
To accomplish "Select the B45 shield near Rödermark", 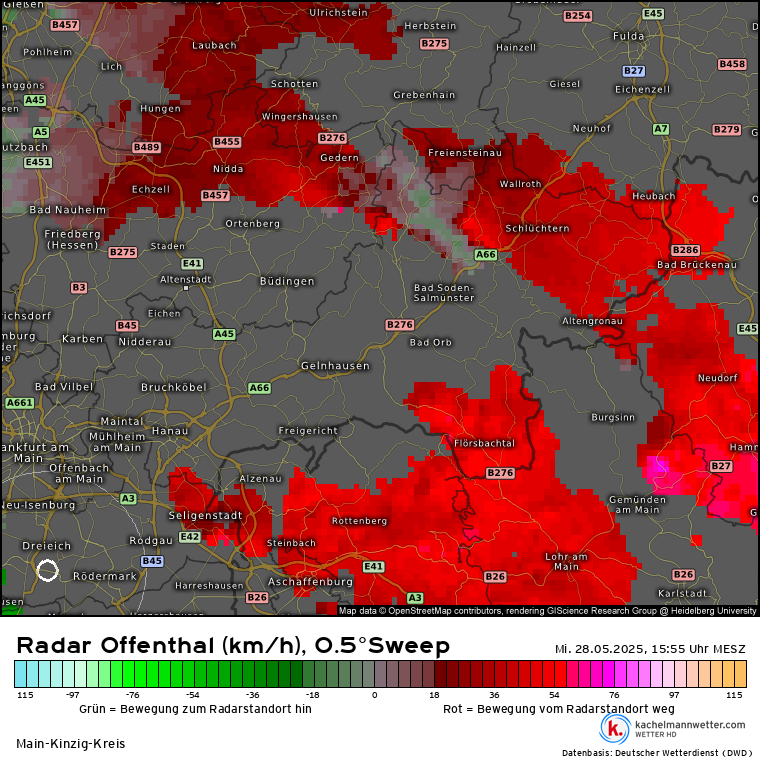I will (x=152, y=561).
